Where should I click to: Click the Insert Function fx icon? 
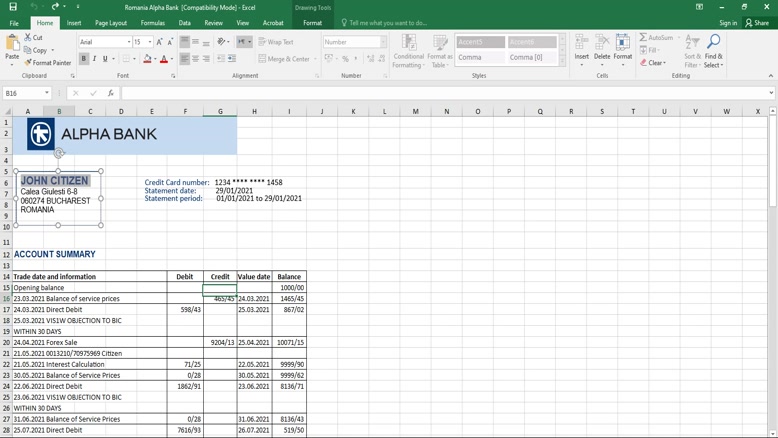click(x=110, y=93)
